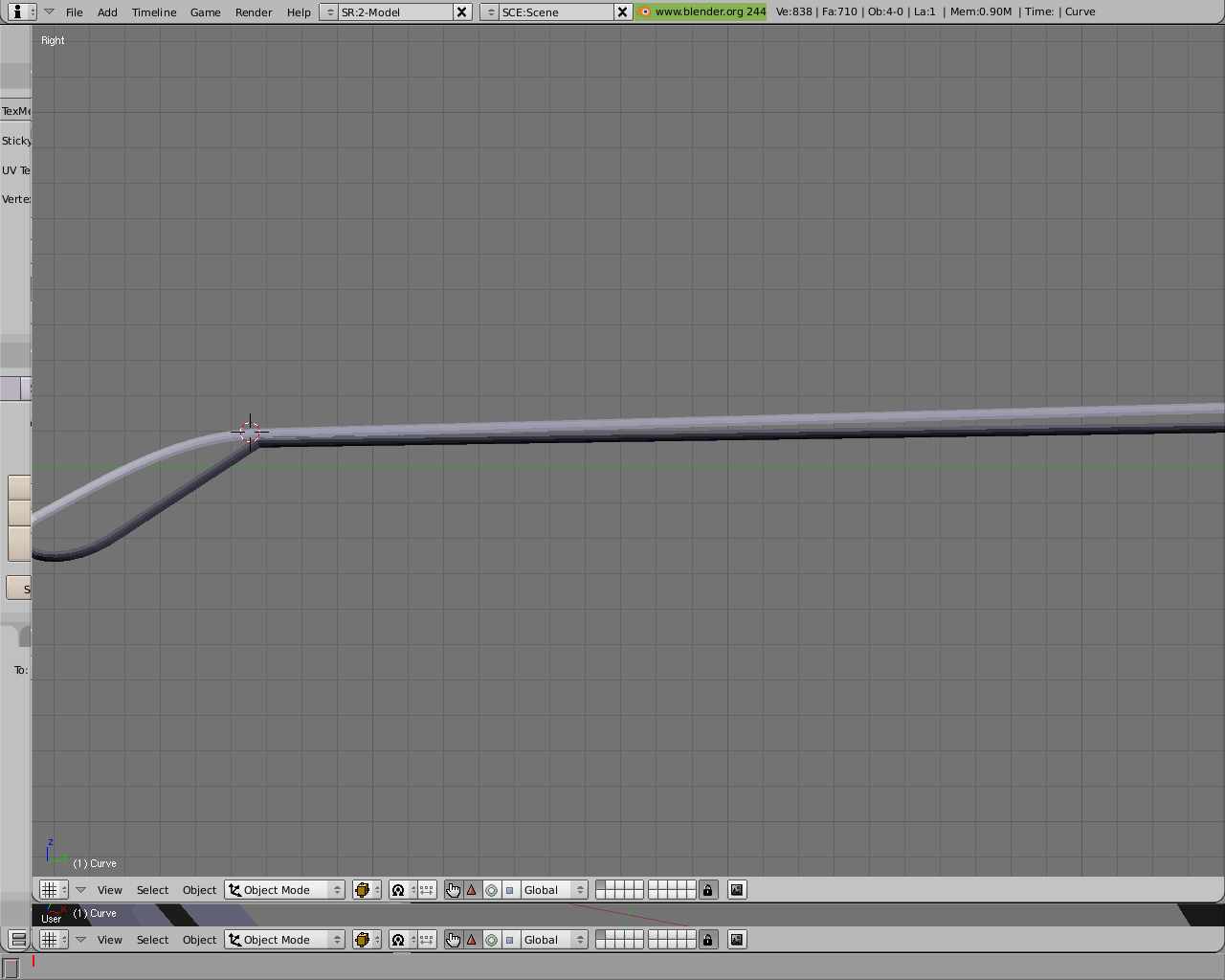Click the SR:2-Model screen name field
Viewport: 1225px width, 980px height.
point(395,11)
